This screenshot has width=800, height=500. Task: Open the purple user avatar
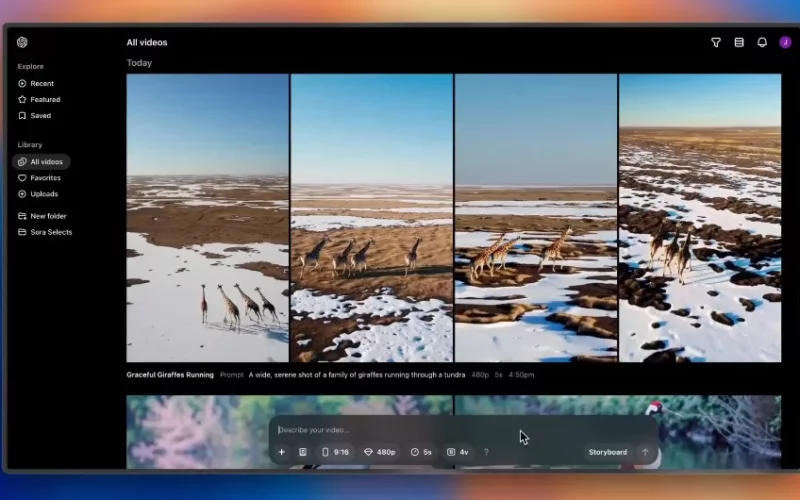[785, 42]
